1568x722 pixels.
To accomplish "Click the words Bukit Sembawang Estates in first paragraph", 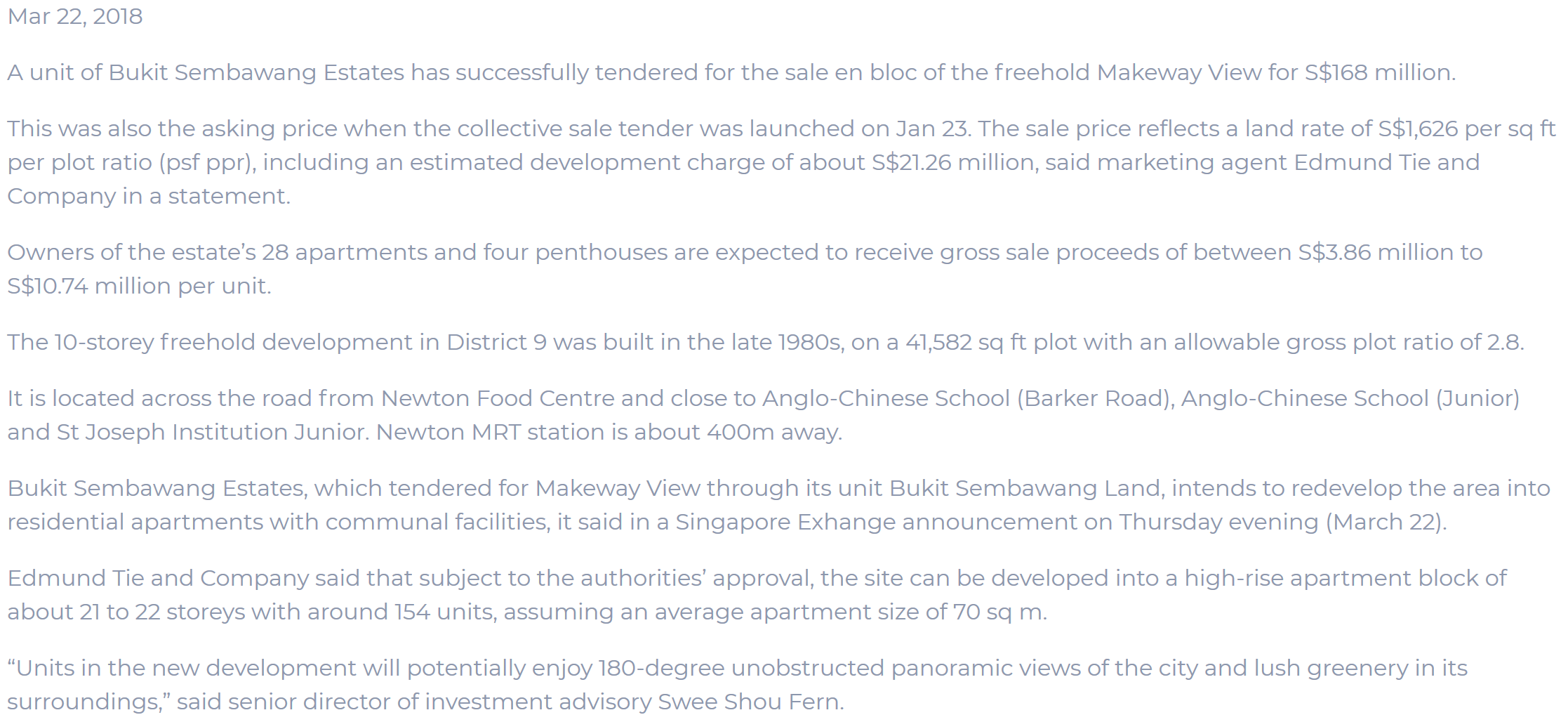I will (x=256, y=72).
